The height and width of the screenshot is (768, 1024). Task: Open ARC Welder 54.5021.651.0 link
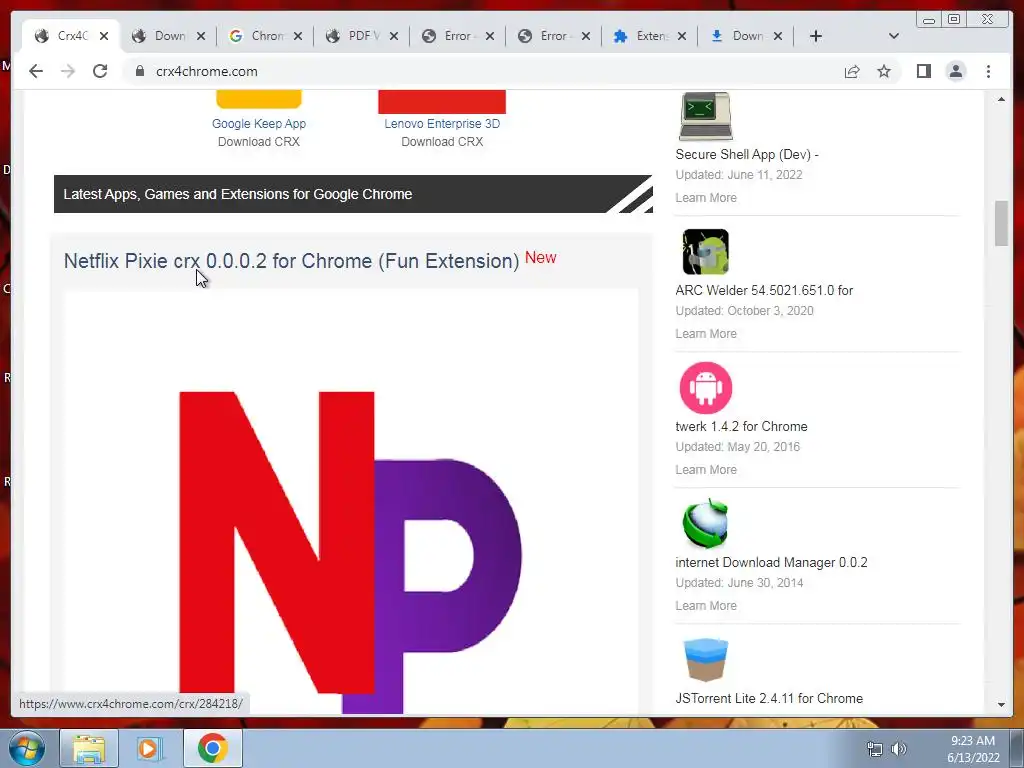[x=764, y=291]
